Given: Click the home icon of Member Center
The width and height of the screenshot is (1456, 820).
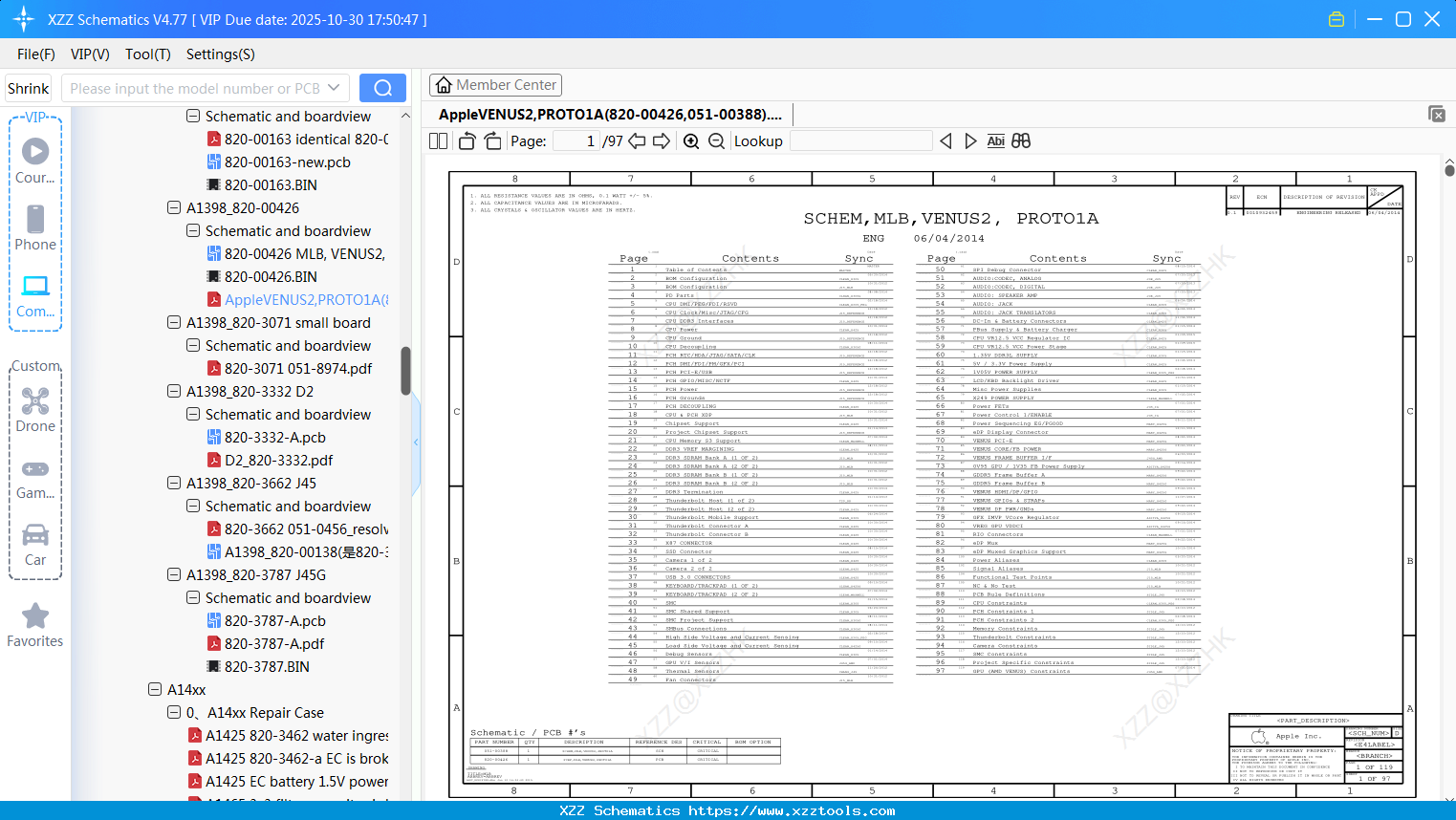Looking at the screenshot, I should coord(444,85).
